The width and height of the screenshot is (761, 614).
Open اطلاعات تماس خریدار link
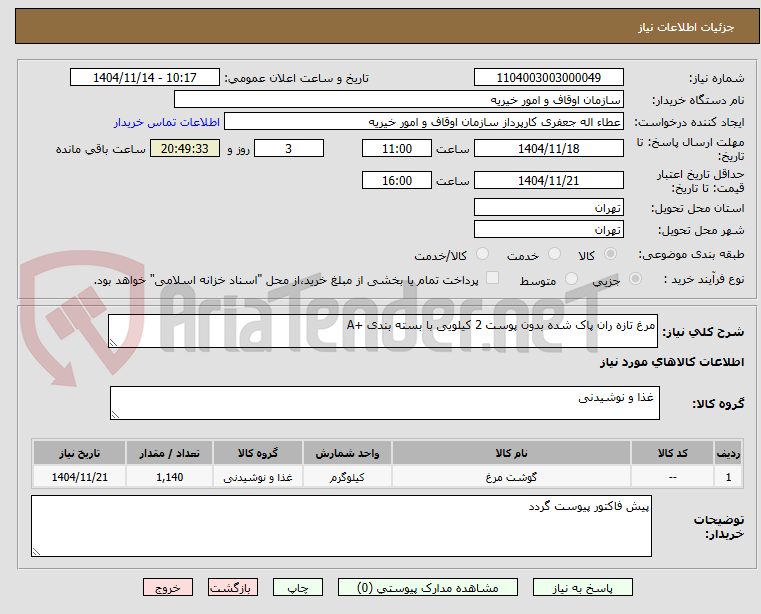167,122
